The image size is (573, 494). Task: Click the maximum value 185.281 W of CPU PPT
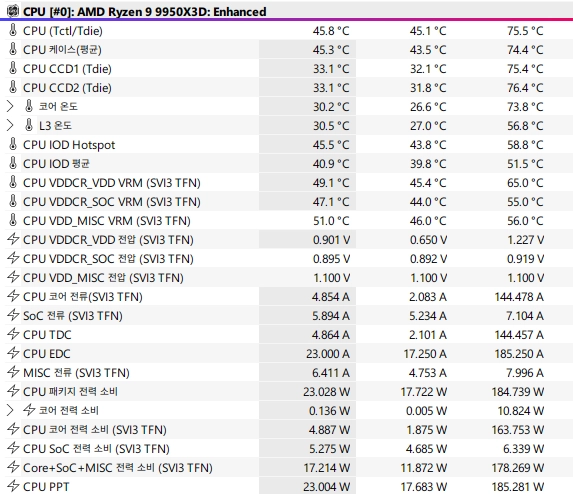[x=518, y=487]
